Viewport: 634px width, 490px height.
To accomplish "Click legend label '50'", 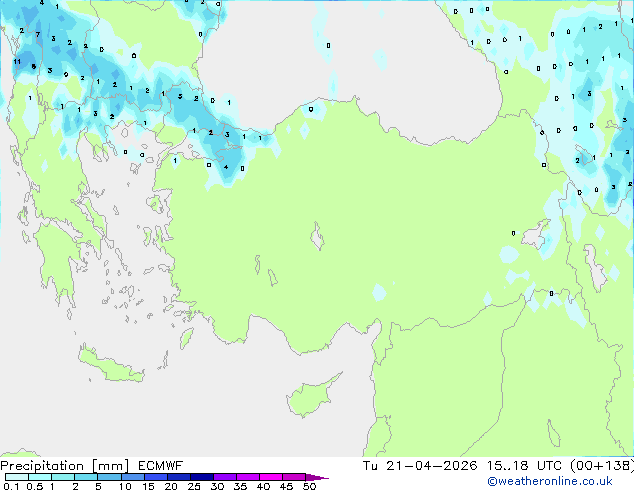I will tap(309, 486).
